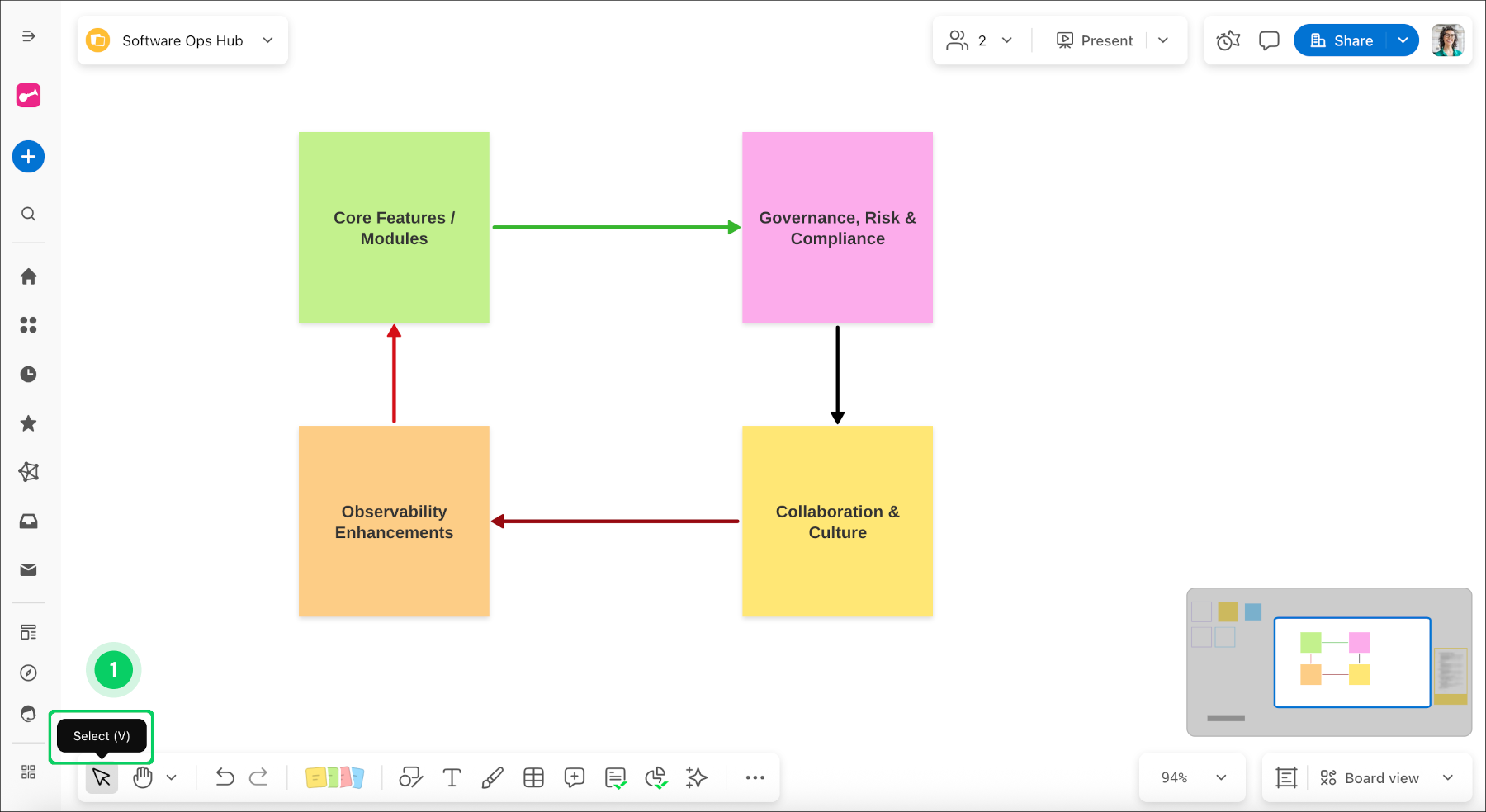Pick the Pen drawing tool

click(492, 777)
